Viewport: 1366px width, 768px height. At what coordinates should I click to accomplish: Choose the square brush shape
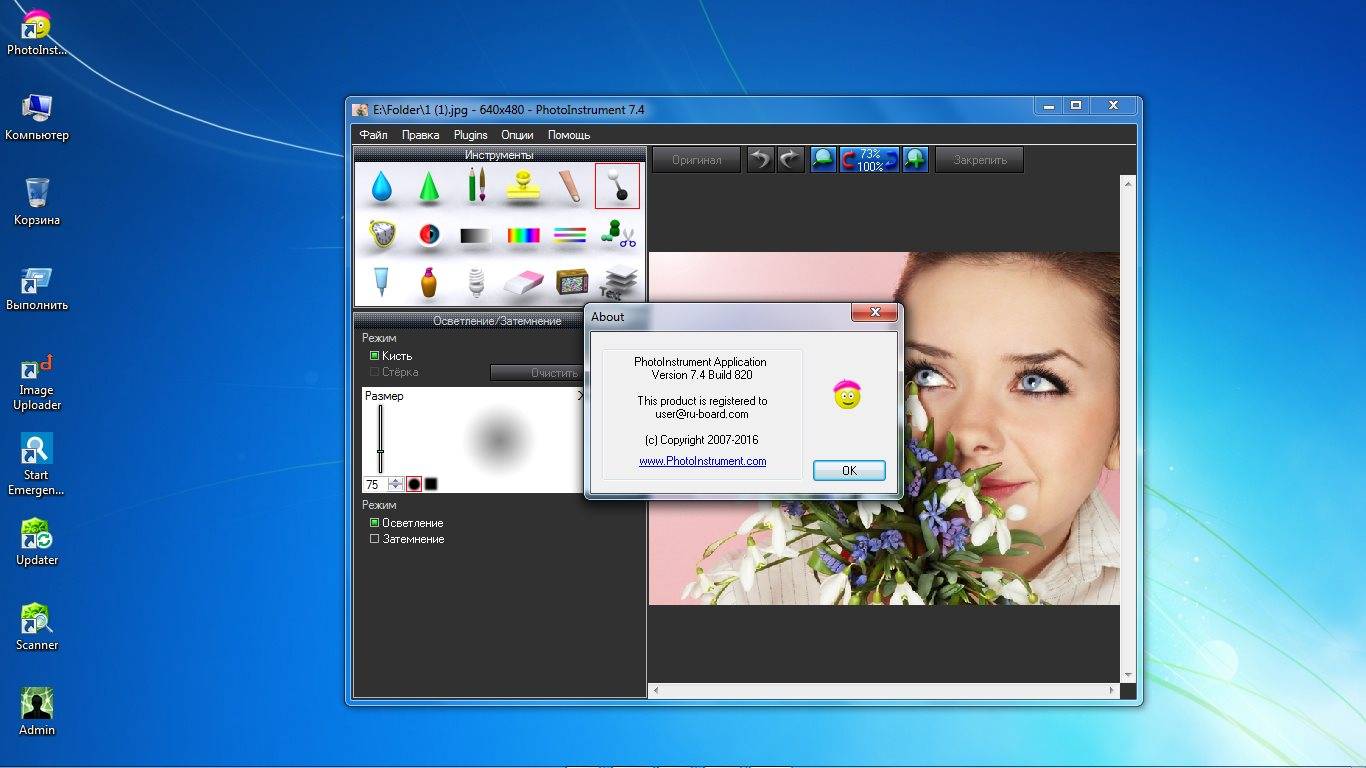(431, 484)
